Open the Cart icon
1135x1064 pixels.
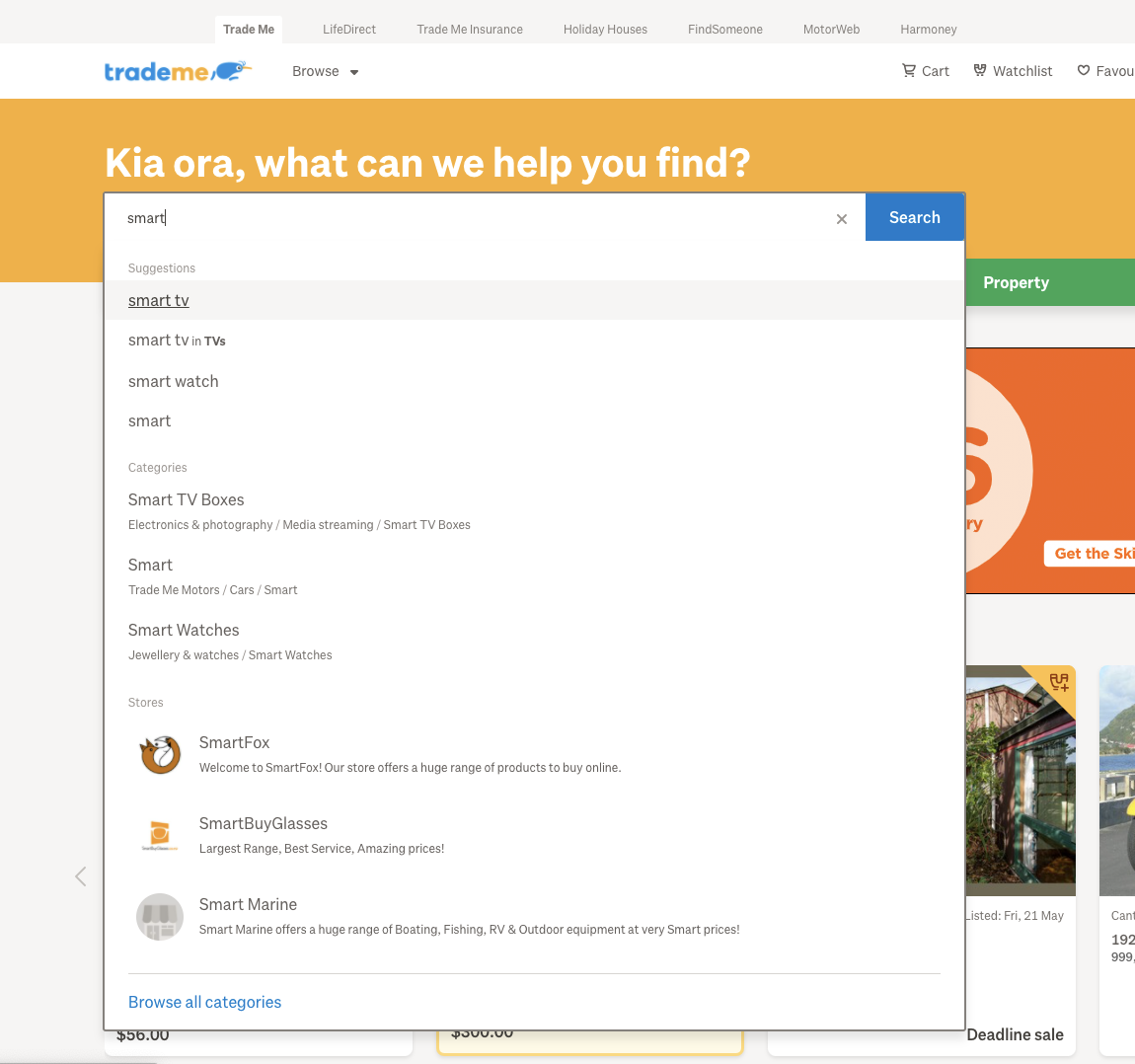click(x=908, y=70)
